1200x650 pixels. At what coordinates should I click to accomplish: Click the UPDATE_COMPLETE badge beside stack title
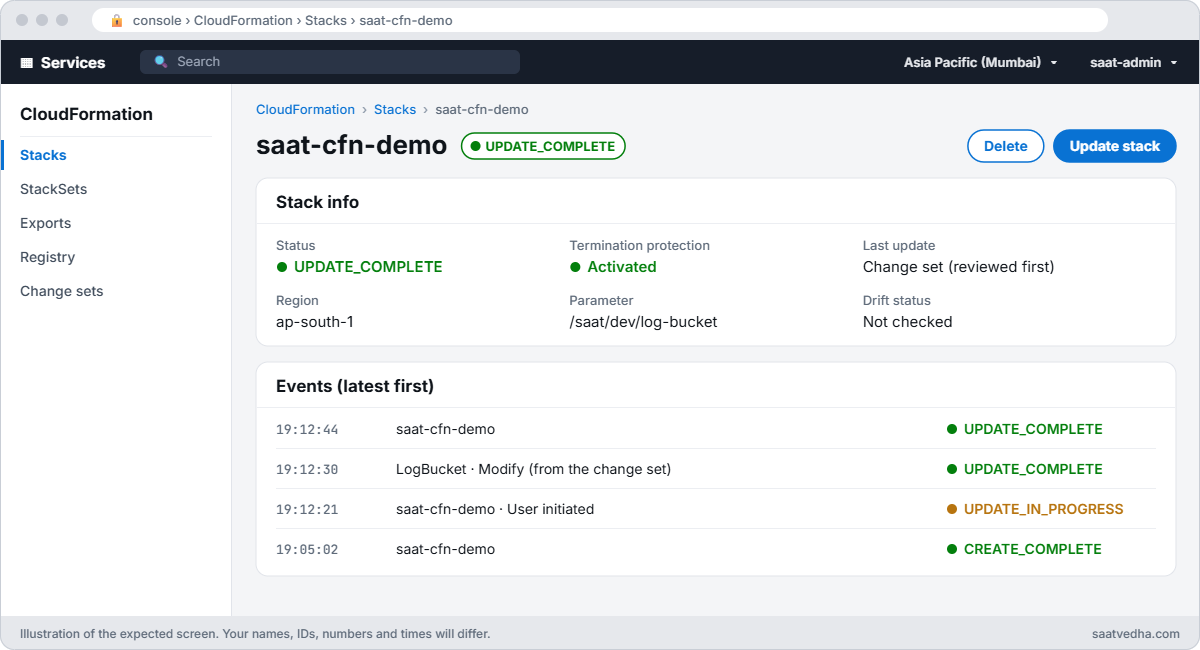[543, 146]
